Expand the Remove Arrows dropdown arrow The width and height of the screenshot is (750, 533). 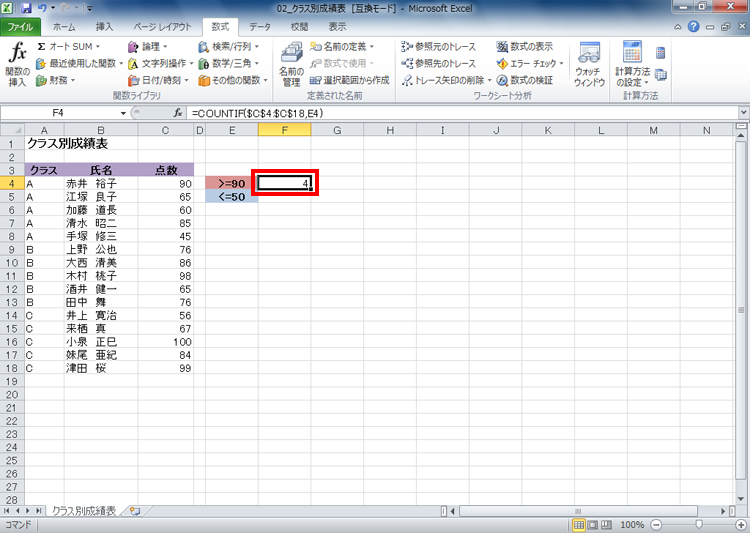tap(489, 80)
